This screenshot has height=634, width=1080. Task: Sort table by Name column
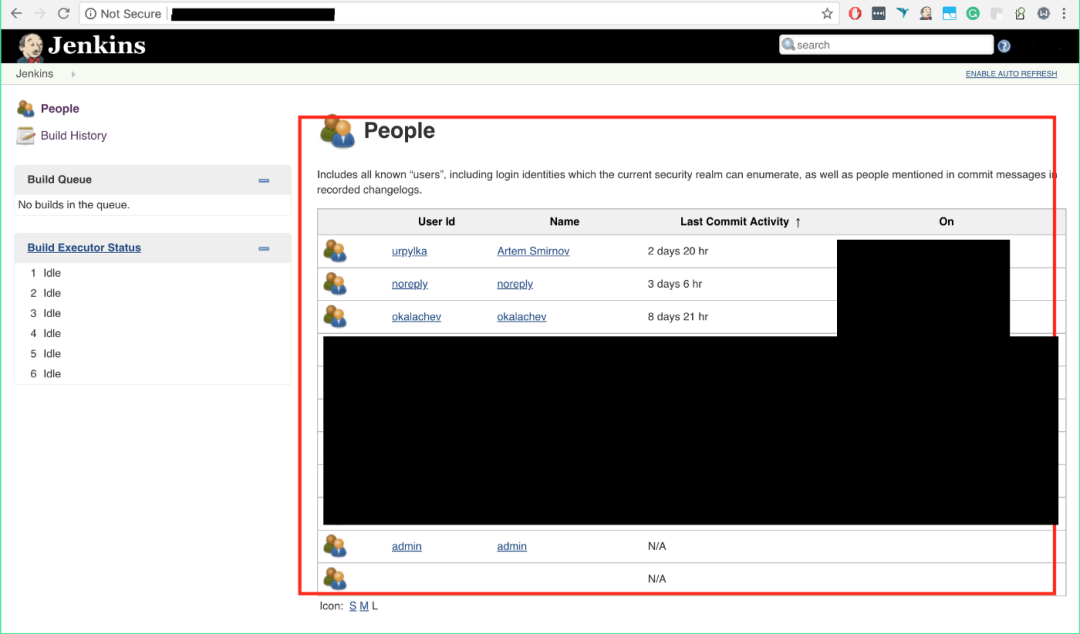[x=564, y=221]
